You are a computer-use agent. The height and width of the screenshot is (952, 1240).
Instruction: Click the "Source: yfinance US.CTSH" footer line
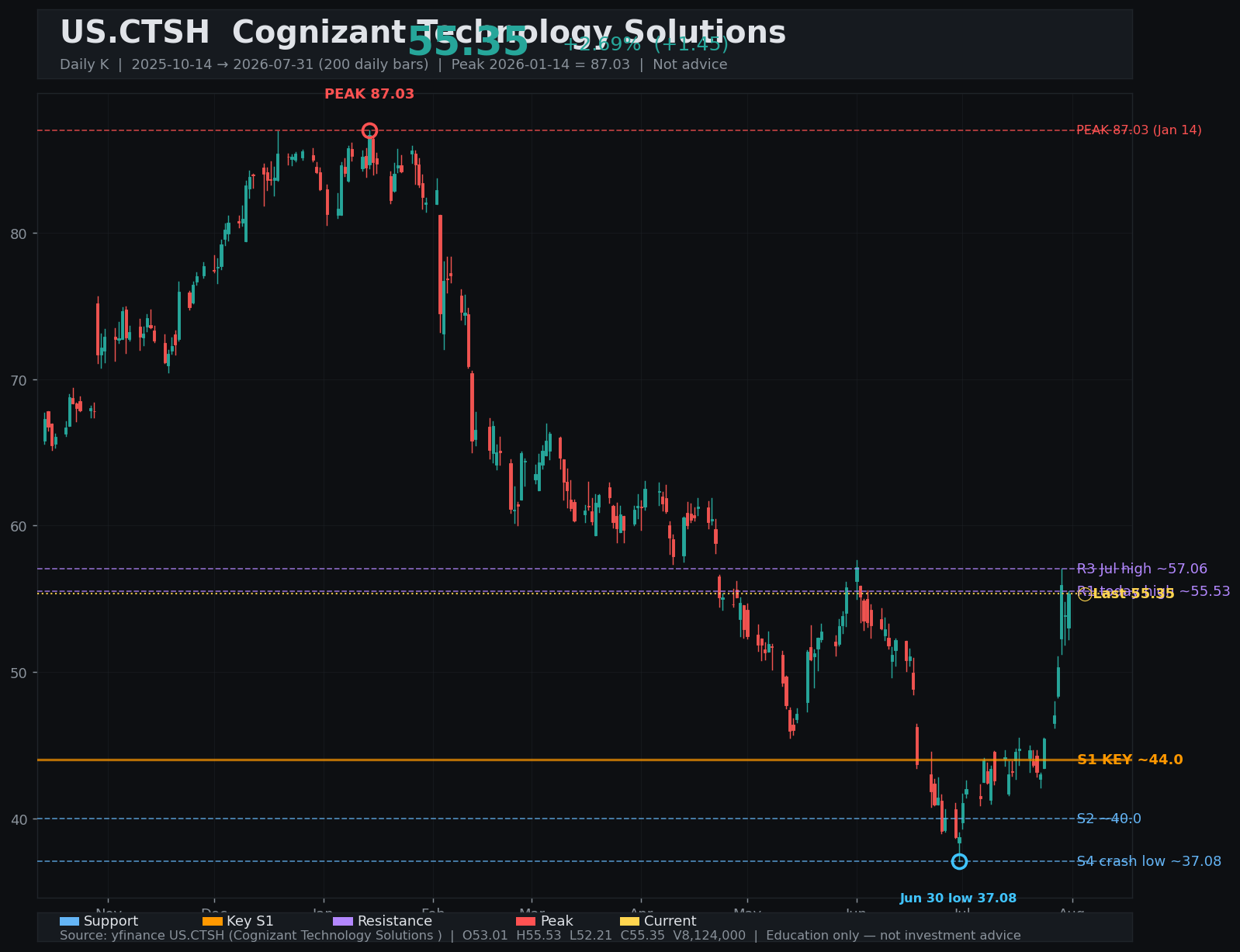[540, 936]
